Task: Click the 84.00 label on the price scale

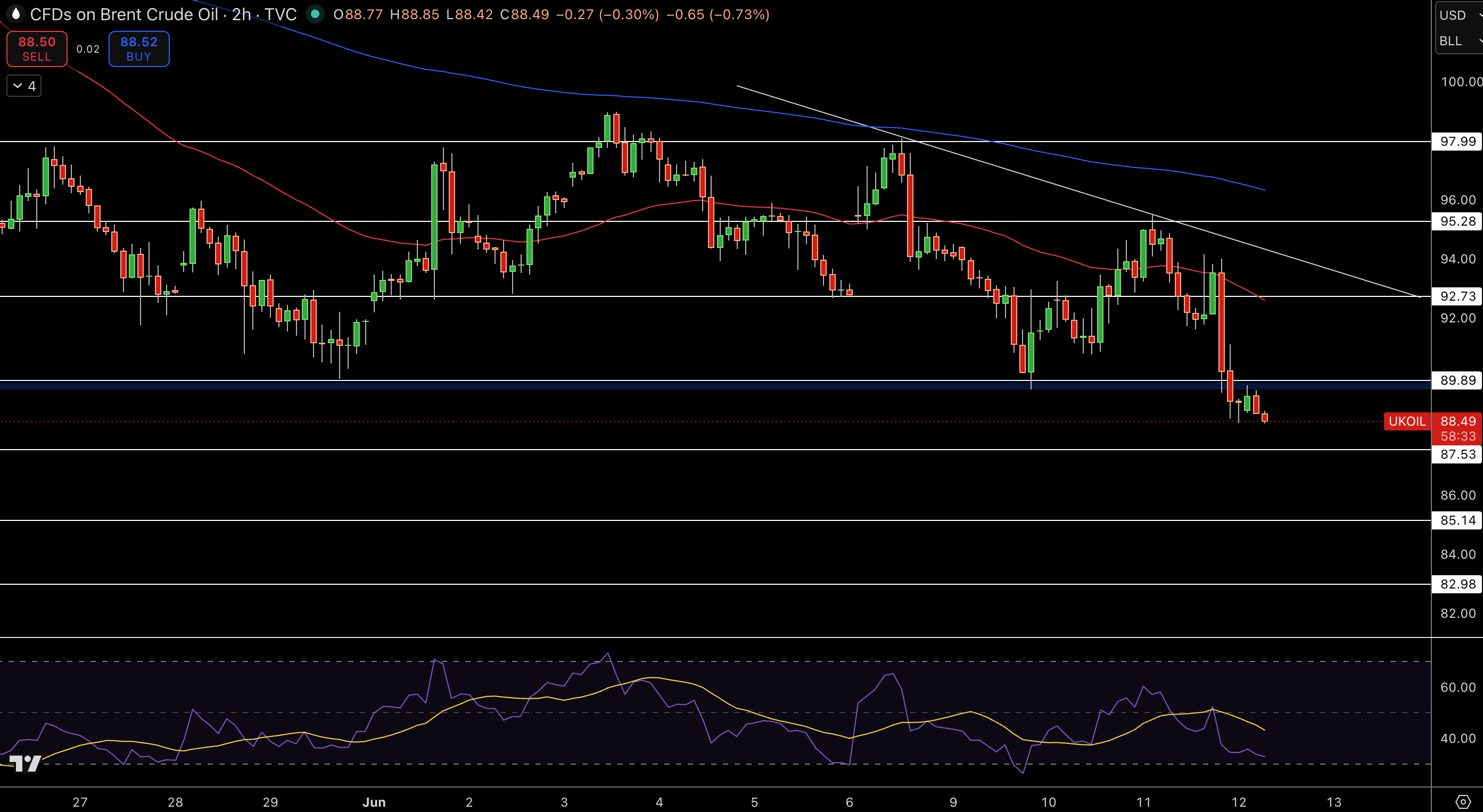Action: (x=1457, y=554)
